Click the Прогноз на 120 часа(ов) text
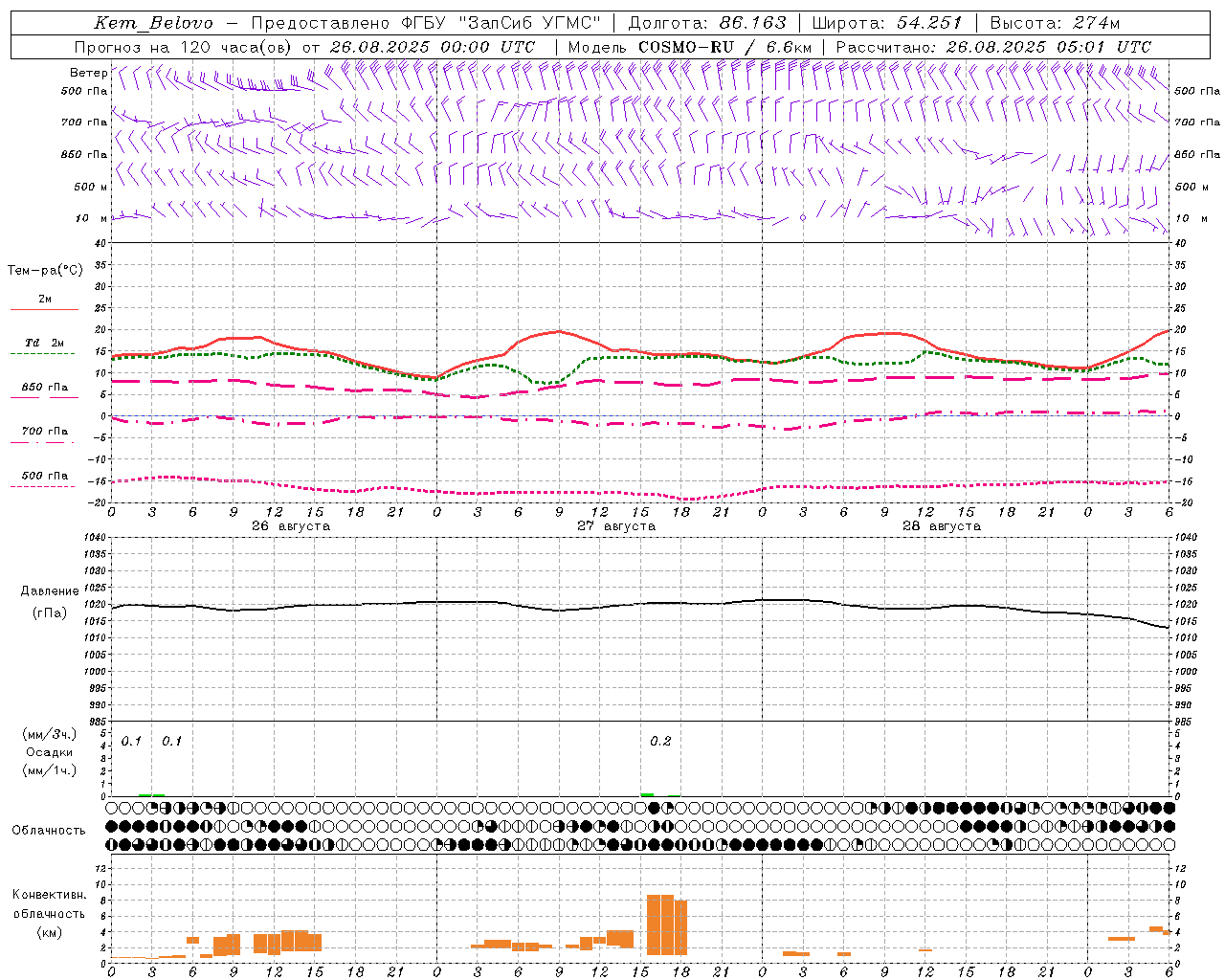The height and width of the screenshot is (980, 1225). 185,46
